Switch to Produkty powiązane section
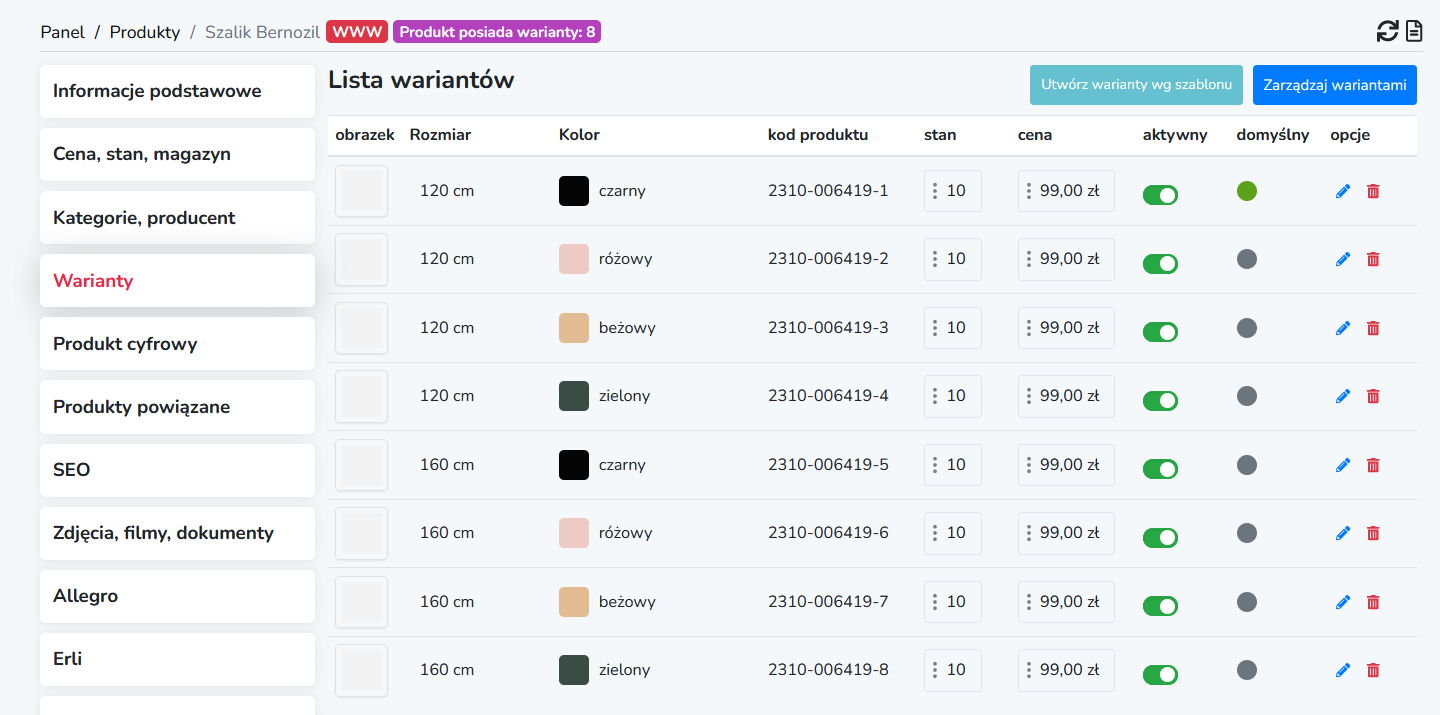Image resolution: width=1440 pixels, height=715 pixels. pyautogui.click(x=177, y=407)
